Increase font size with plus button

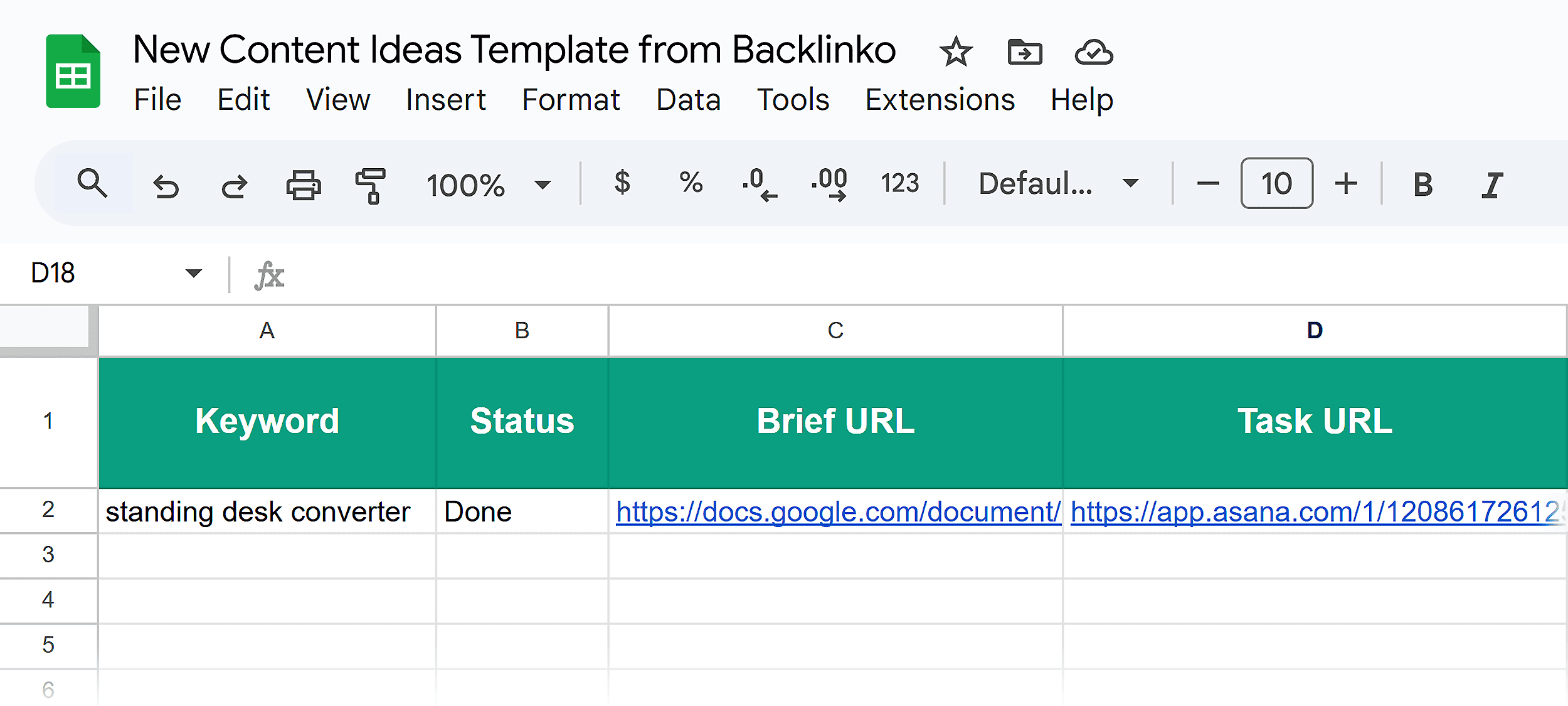click(1346, 184)
